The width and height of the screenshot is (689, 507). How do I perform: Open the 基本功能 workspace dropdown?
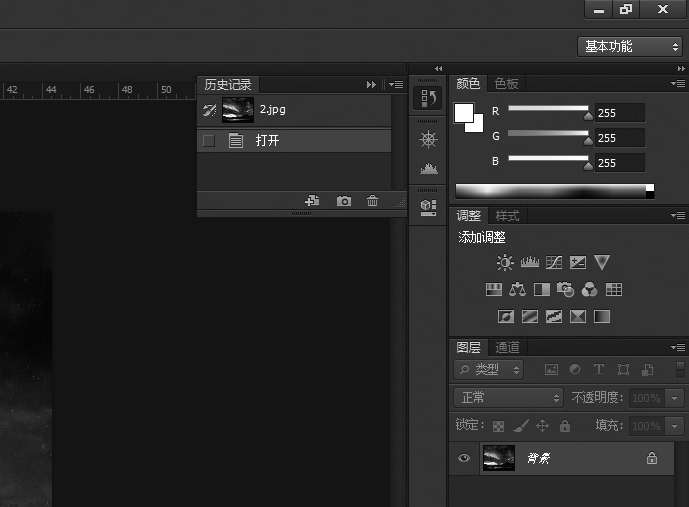[x=632, y=46]
